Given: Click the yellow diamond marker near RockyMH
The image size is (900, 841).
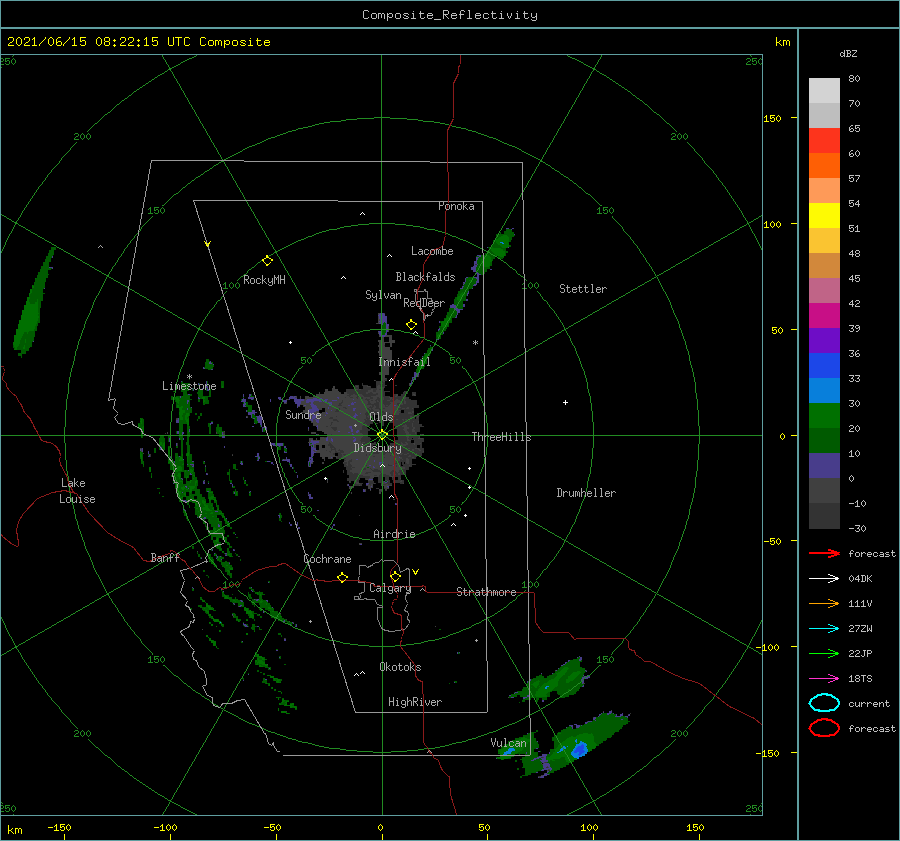Looking at the screenshot, I should [267, 261].
